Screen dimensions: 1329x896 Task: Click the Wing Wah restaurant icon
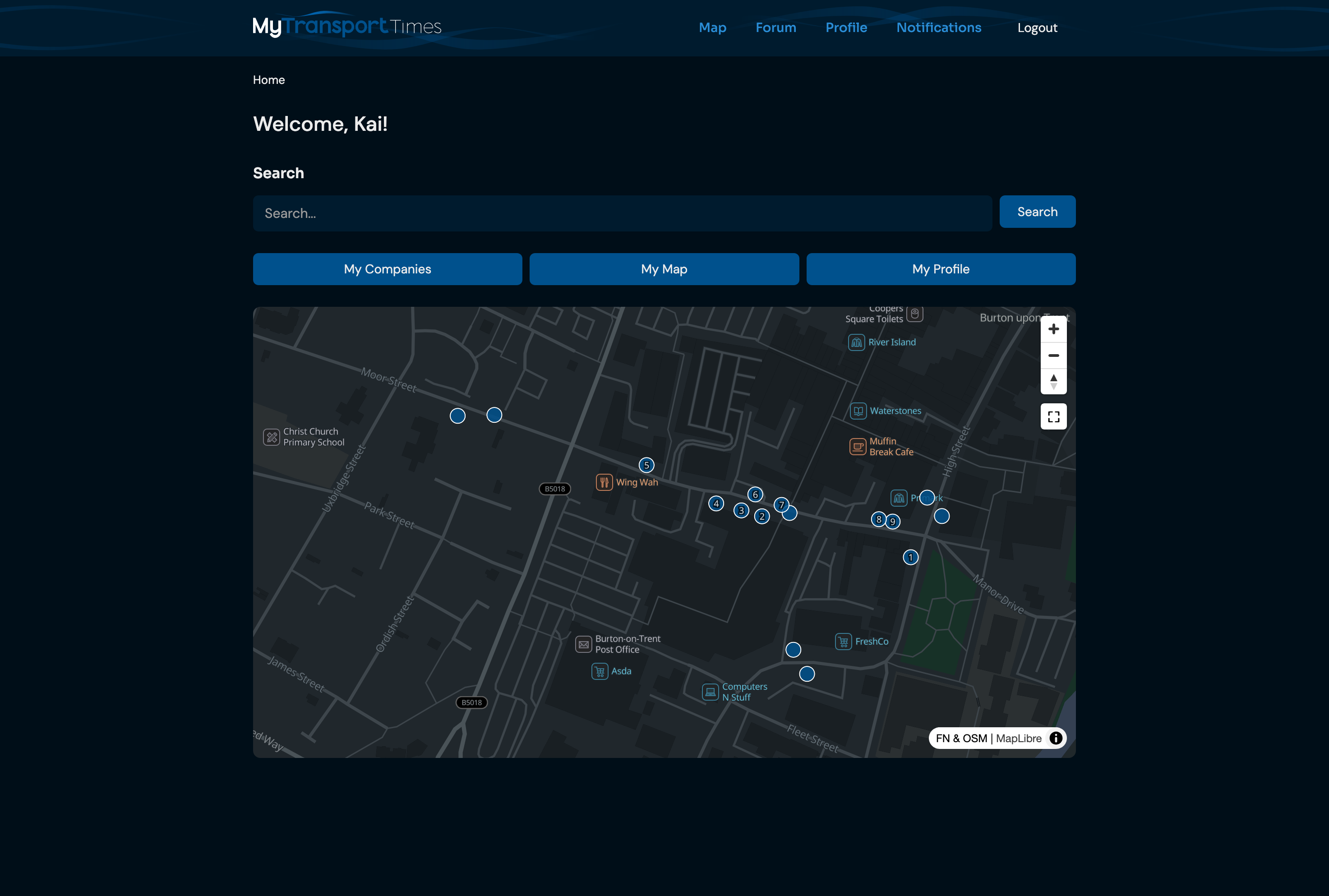point(604,482)
